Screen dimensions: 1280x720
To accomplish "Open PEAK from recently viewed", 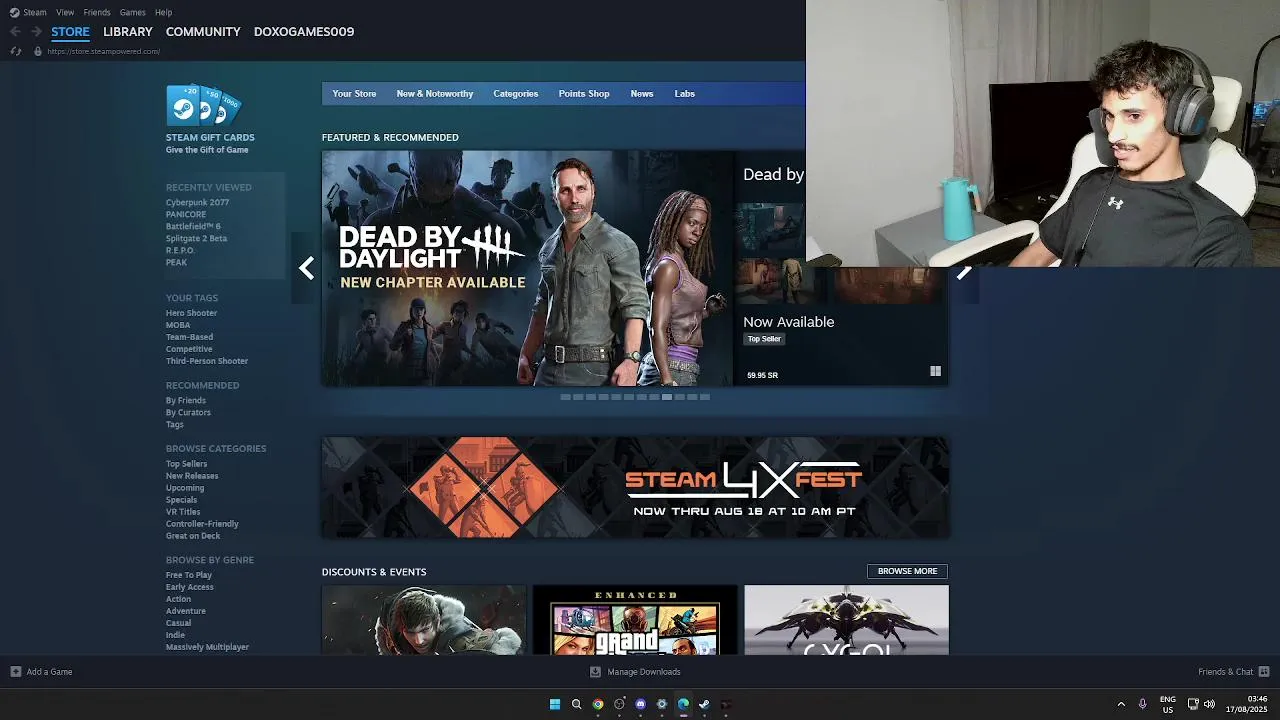I will tap(176, 263).
